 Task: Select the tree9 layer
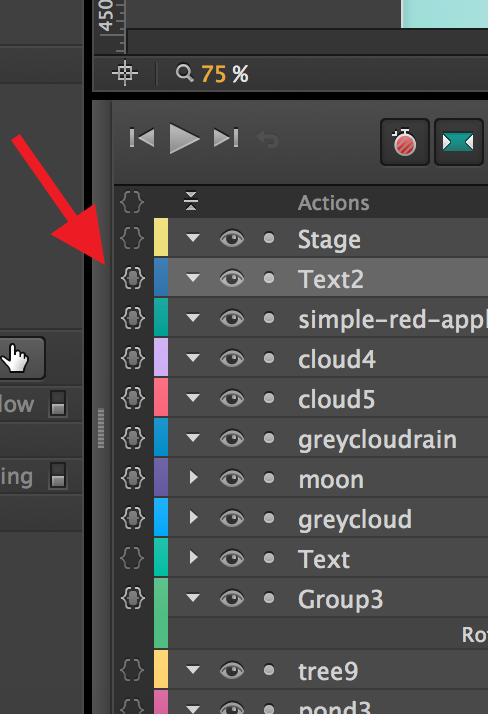tap(328, 671)
